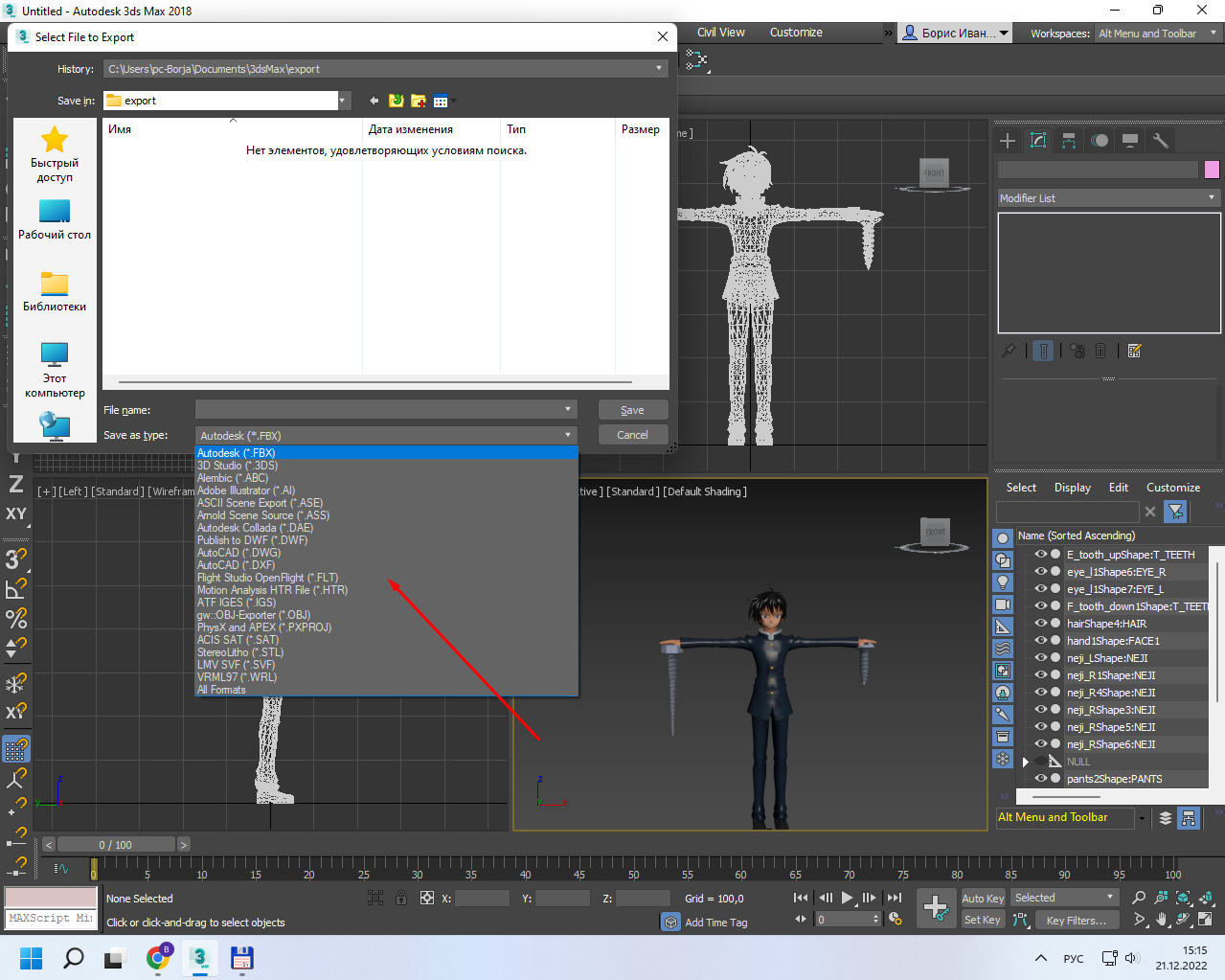Image resolution: width=1225 pixels, height=980 pixels.
Task: Expand the NULL object tree node
Action: (1025, 762)
